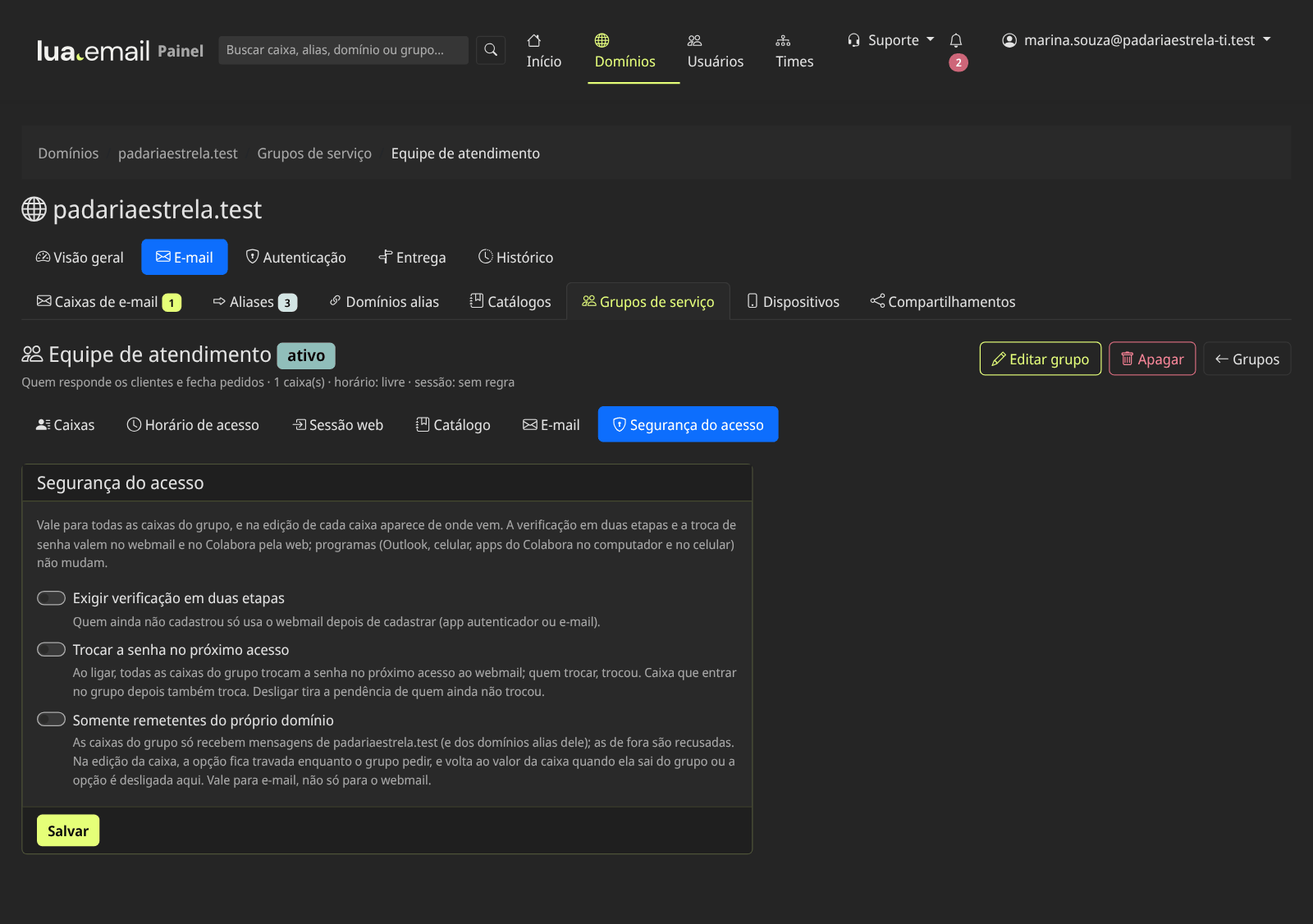Open the Catálogos tab
Viewport: 1313px width, 924px height.
(510, 302)
